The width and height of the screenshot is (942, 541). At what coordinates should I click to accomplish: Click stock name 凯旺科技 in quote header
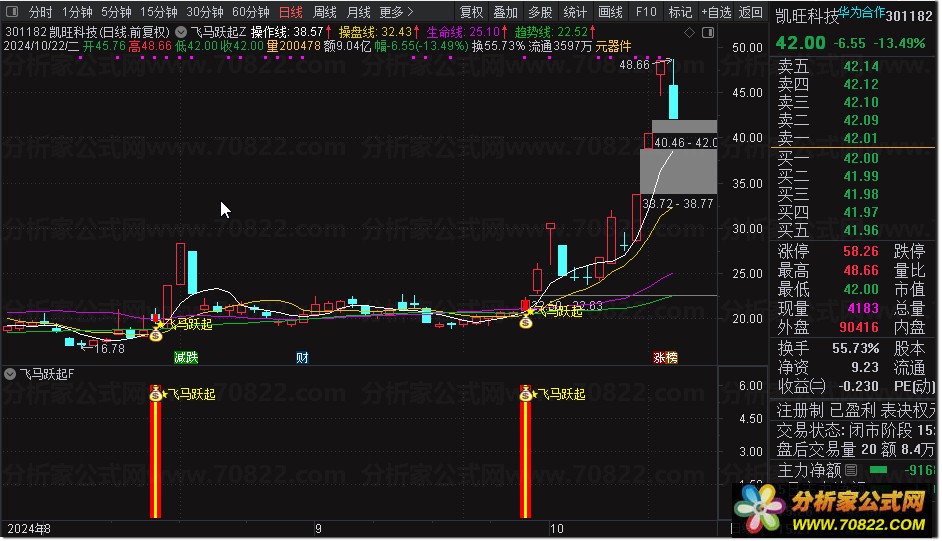point(806,16)
